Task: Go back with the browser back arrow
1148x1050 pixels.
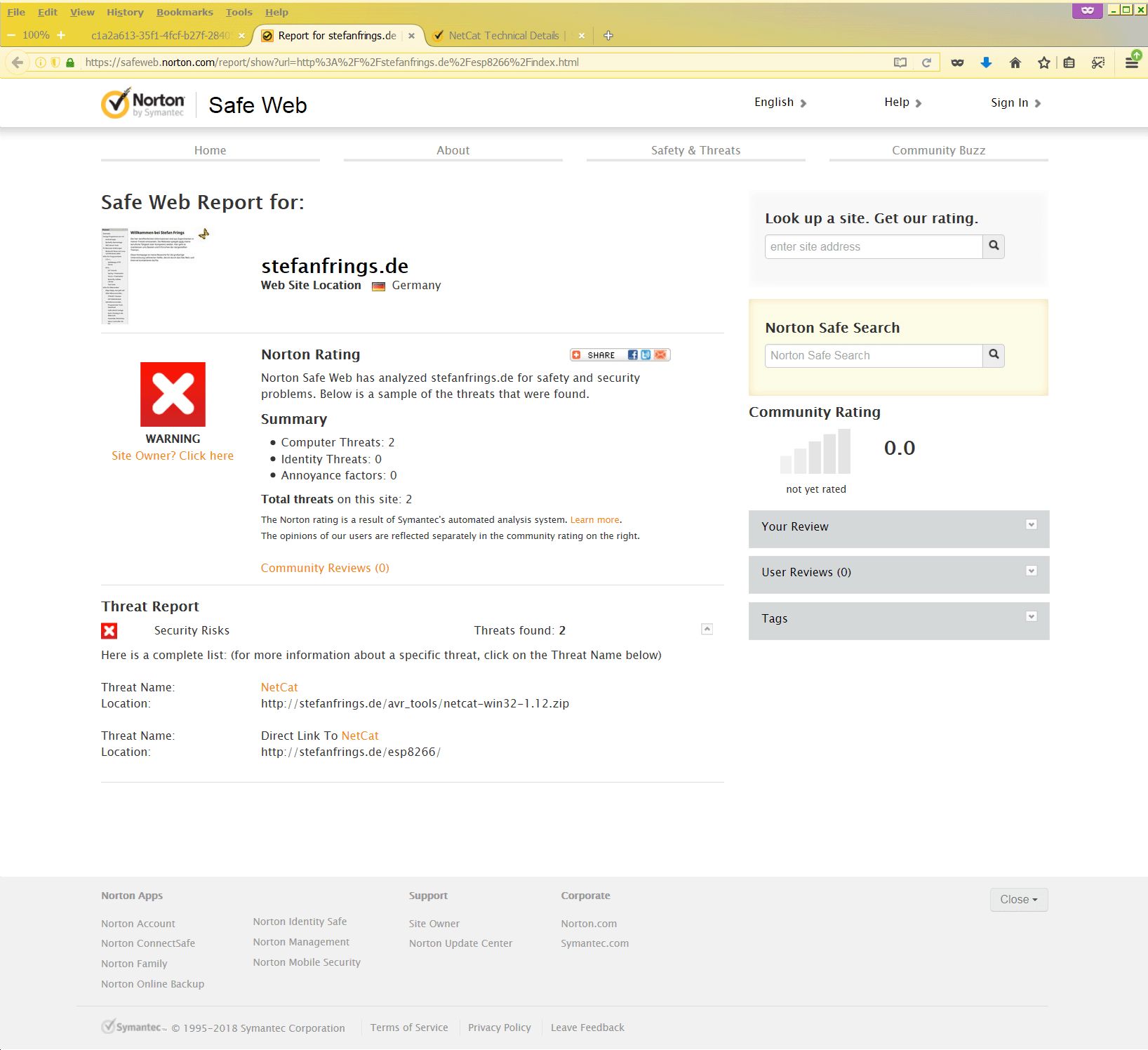Action: [x=18, y=62]
